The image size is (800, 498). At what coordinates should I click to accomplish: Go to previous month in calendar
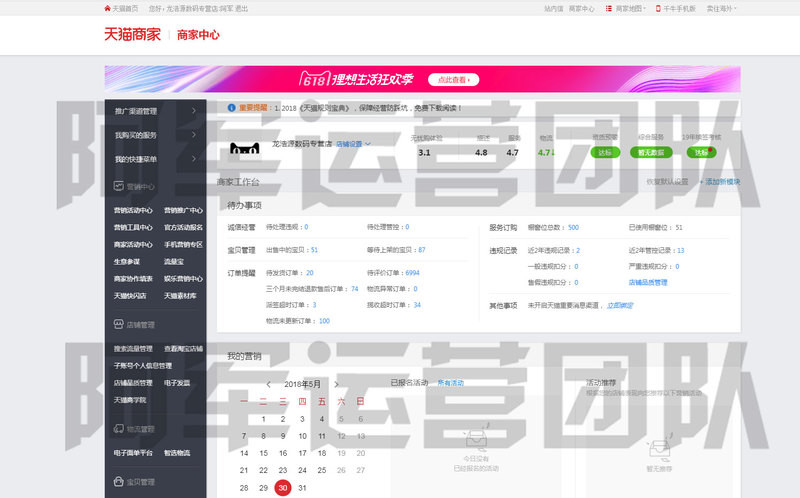point(268,384)
